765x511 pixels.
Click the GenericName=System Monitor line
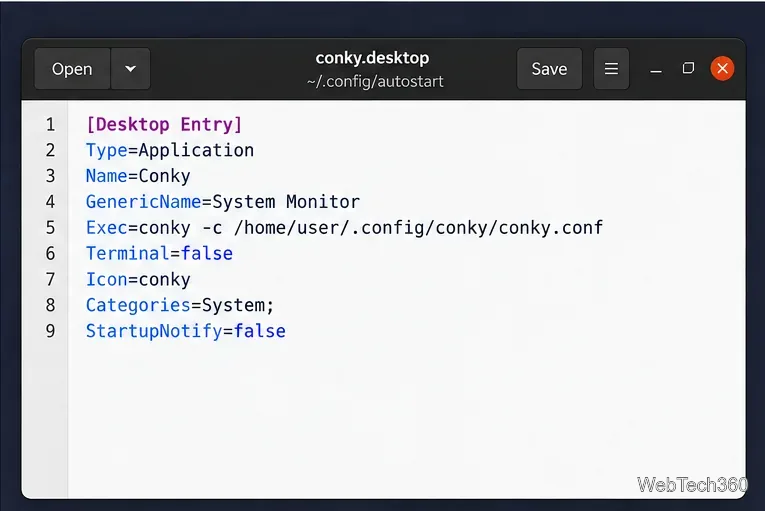(x=222, y=202)
